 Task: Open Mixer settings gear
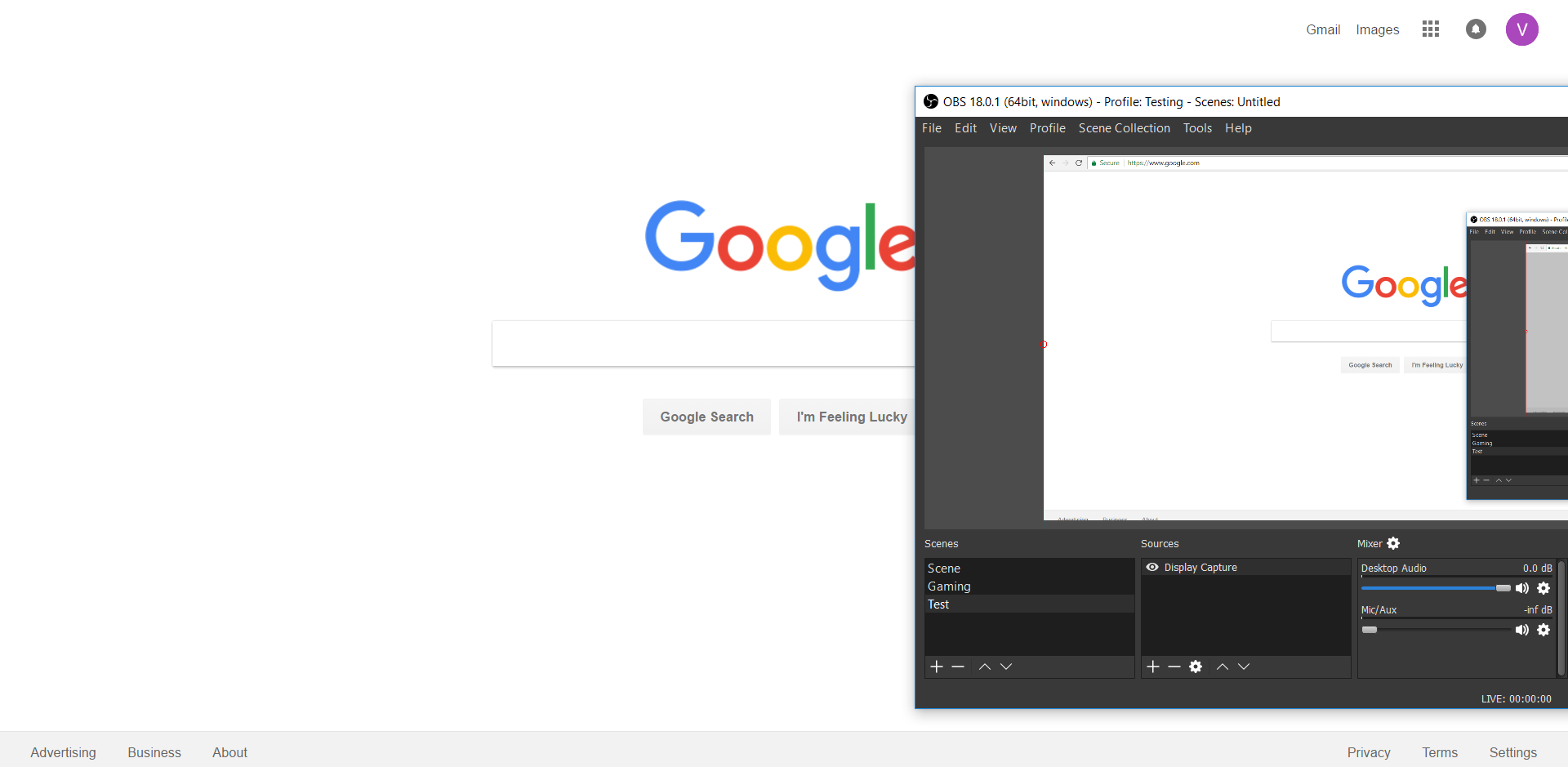pos(1393,543)
